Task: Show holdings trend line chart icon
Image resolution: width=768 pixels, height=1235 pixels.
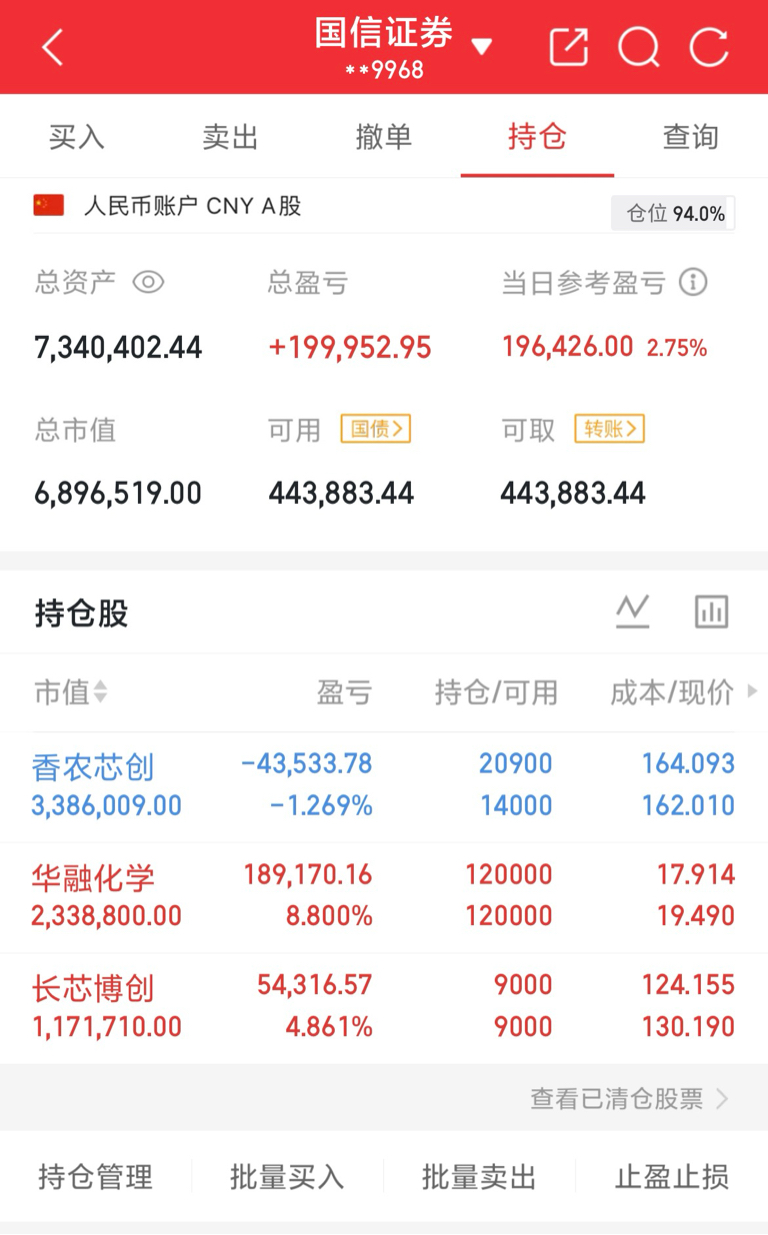Action: tap(633, 611)
